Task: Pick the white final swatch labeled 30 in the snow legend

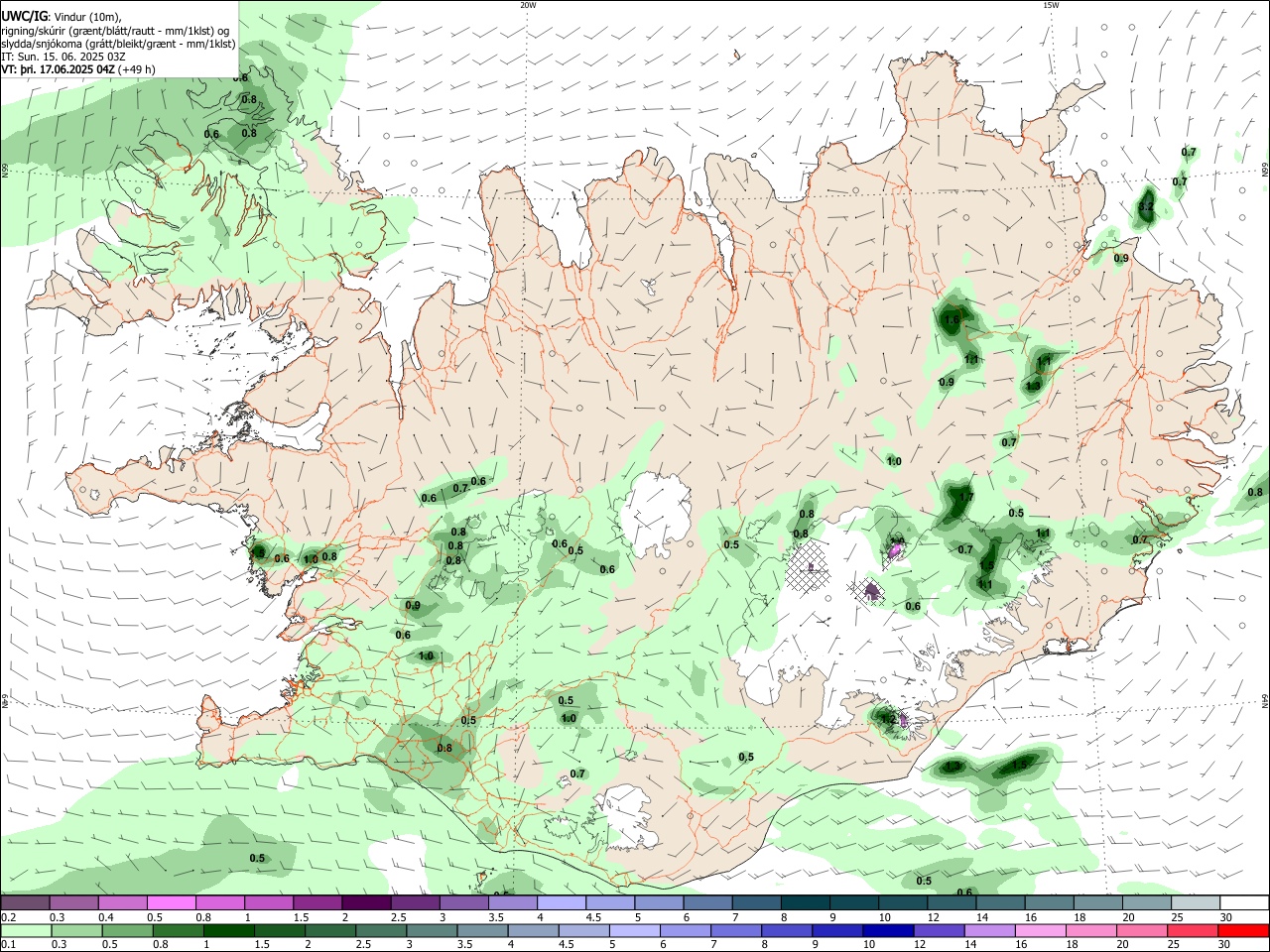Action: tap(1244, 903)
